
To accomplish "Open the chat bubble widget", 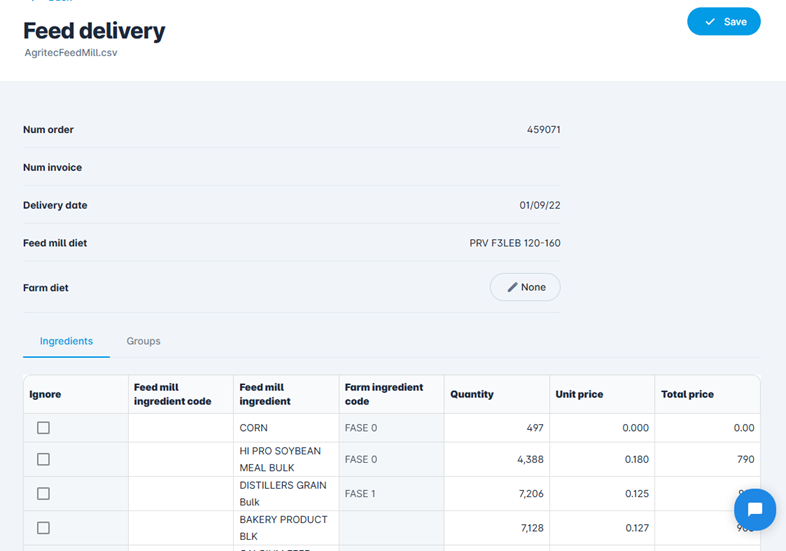I will [754, 509].
